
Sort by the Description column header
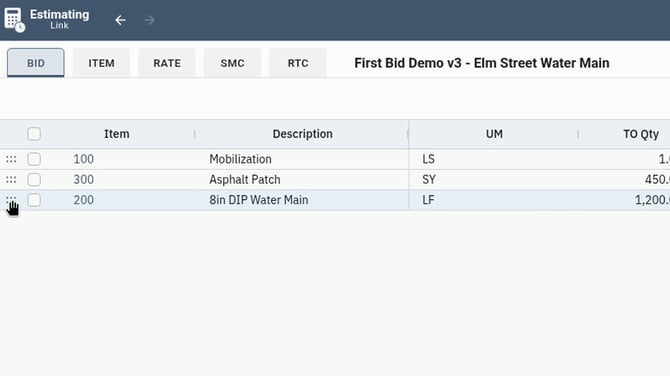[303, 134]
